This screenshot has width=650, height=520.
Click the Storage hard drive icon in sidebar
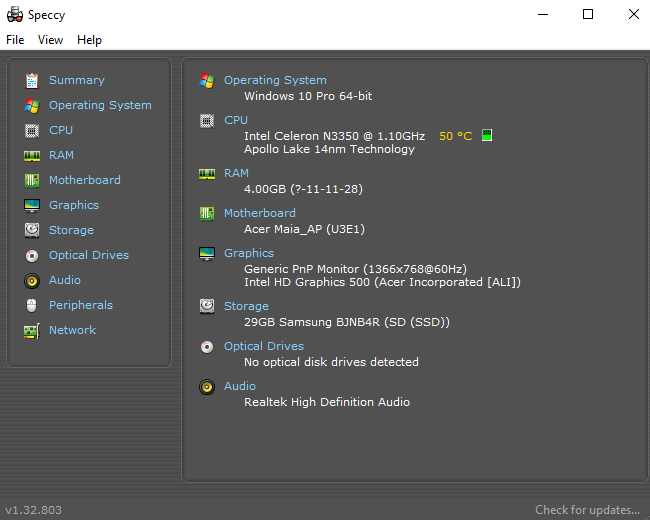pyautogui.click(x=32, y=231)
